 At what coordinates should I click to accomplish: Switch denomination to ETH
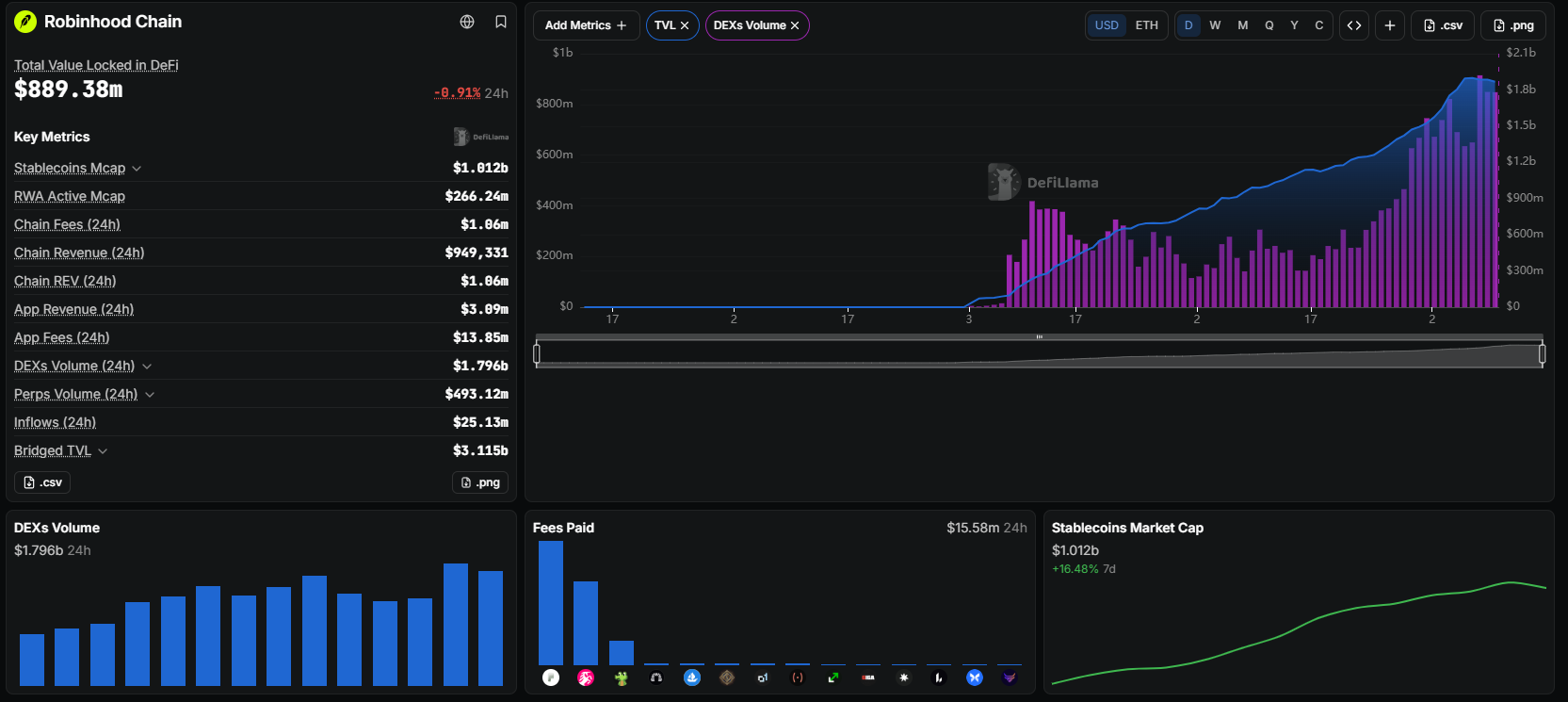tap(1146, 25)
